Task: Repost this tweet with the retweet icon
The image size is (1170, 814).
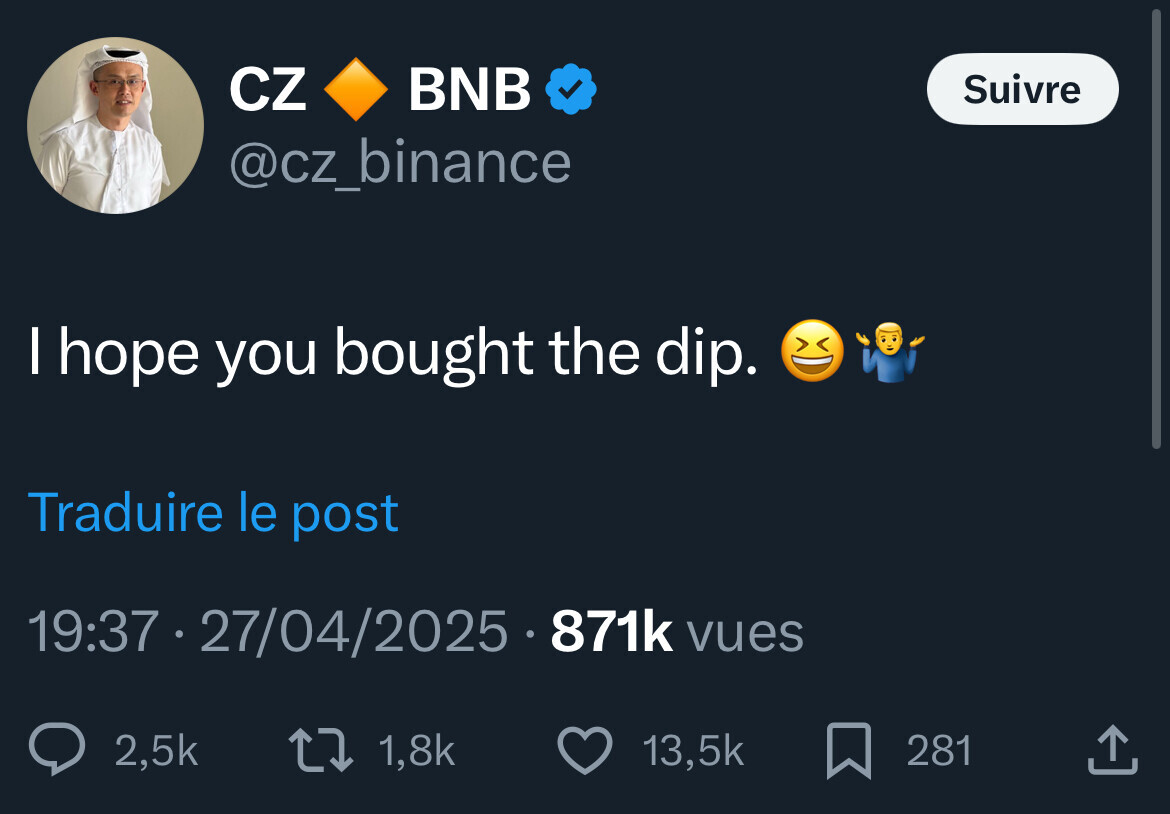Action: pyautogui.click(x=320, y=752)
